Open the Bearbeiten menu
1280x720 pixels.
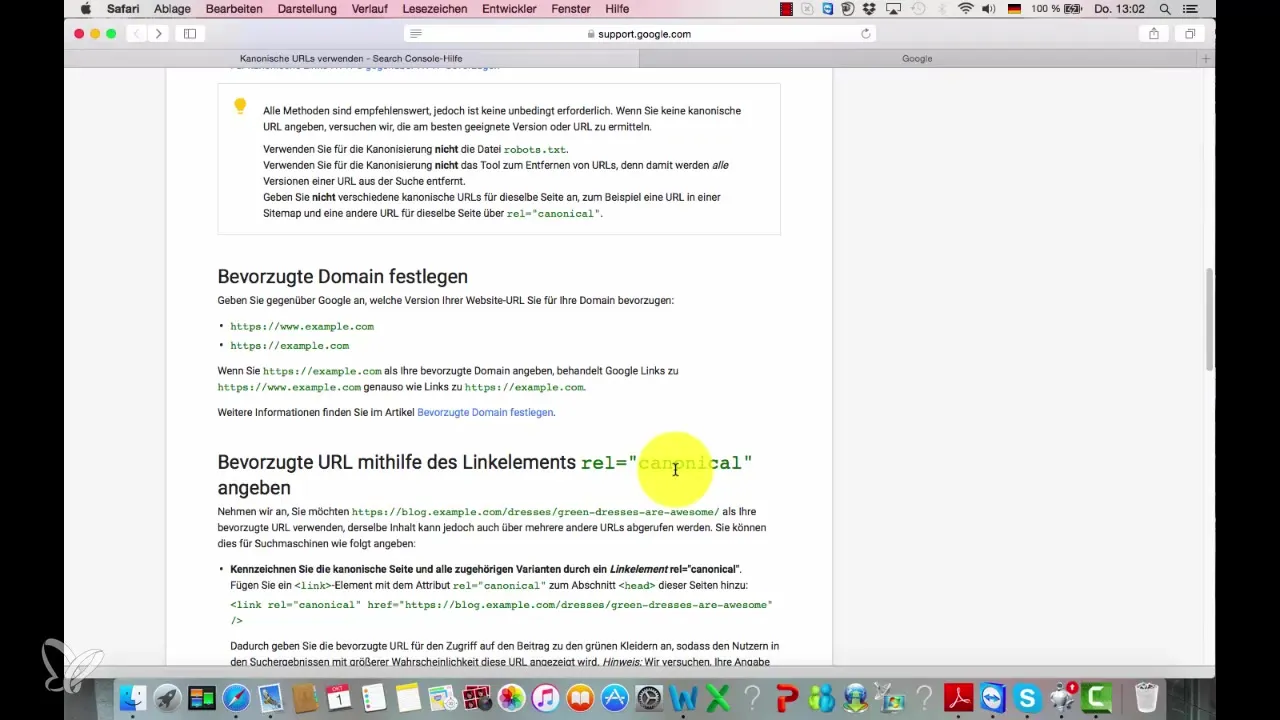coord(234,9)
